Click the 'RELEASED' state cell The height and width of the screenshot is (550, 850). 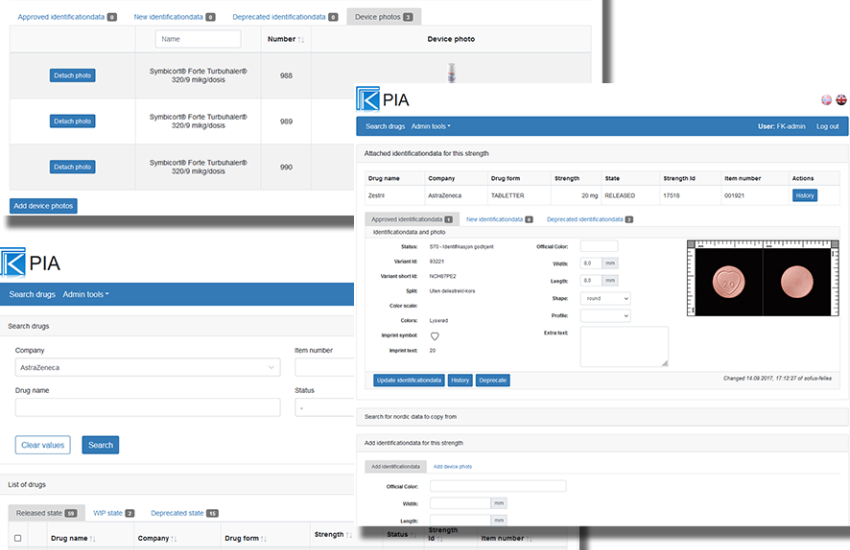[x=620, y=196]
